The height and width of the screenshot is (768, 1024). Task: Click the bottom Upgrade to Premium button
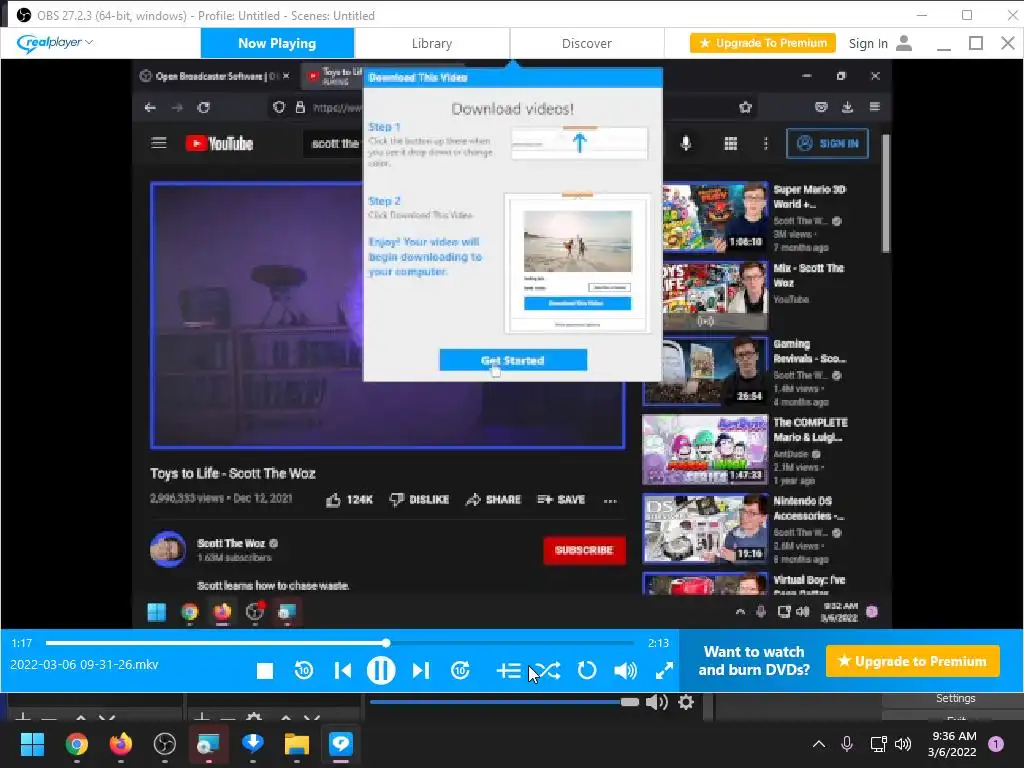[912, 662]
